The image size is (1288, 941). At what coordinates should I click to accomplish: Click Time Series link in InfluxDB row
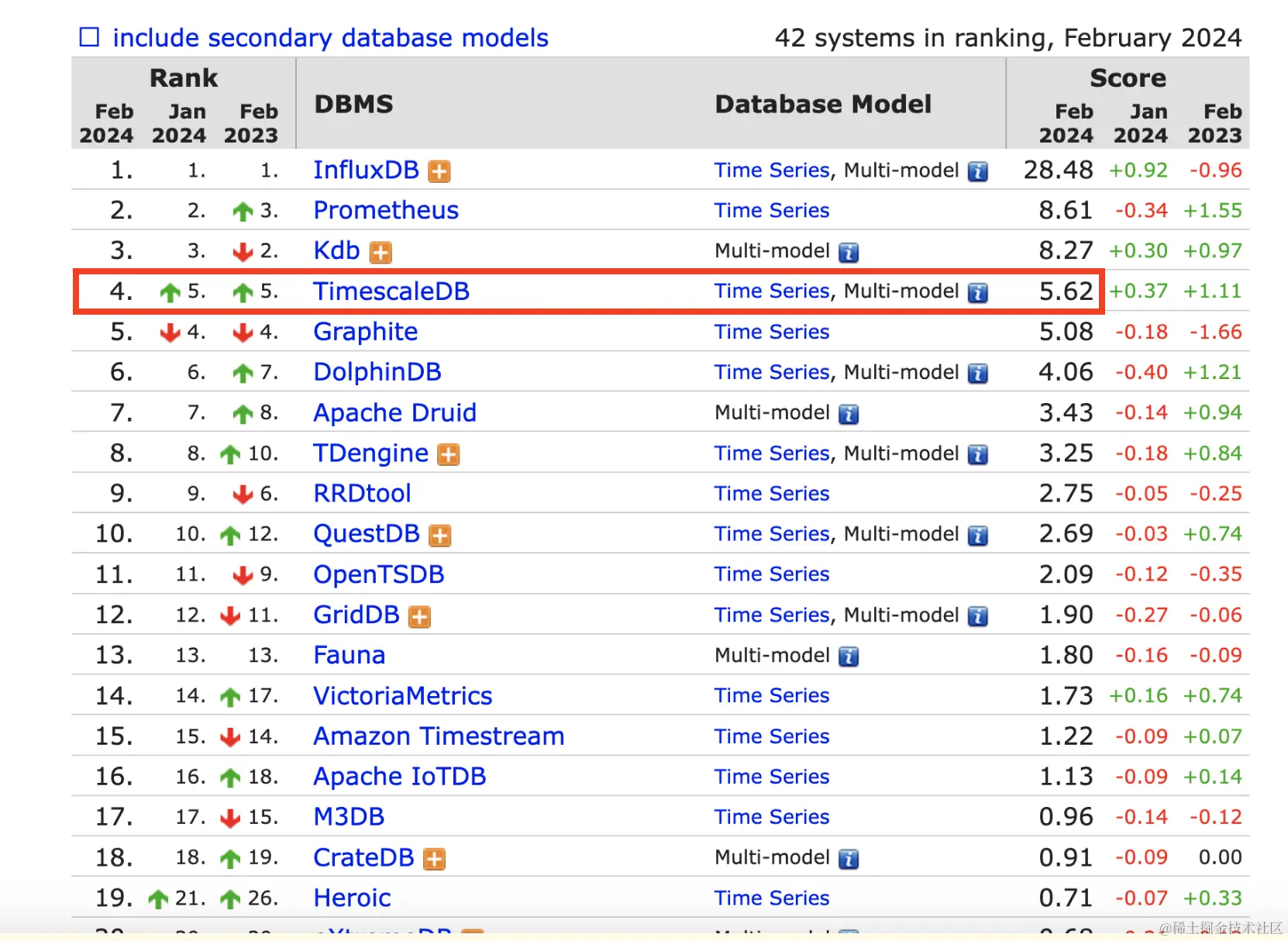point(772,170)
